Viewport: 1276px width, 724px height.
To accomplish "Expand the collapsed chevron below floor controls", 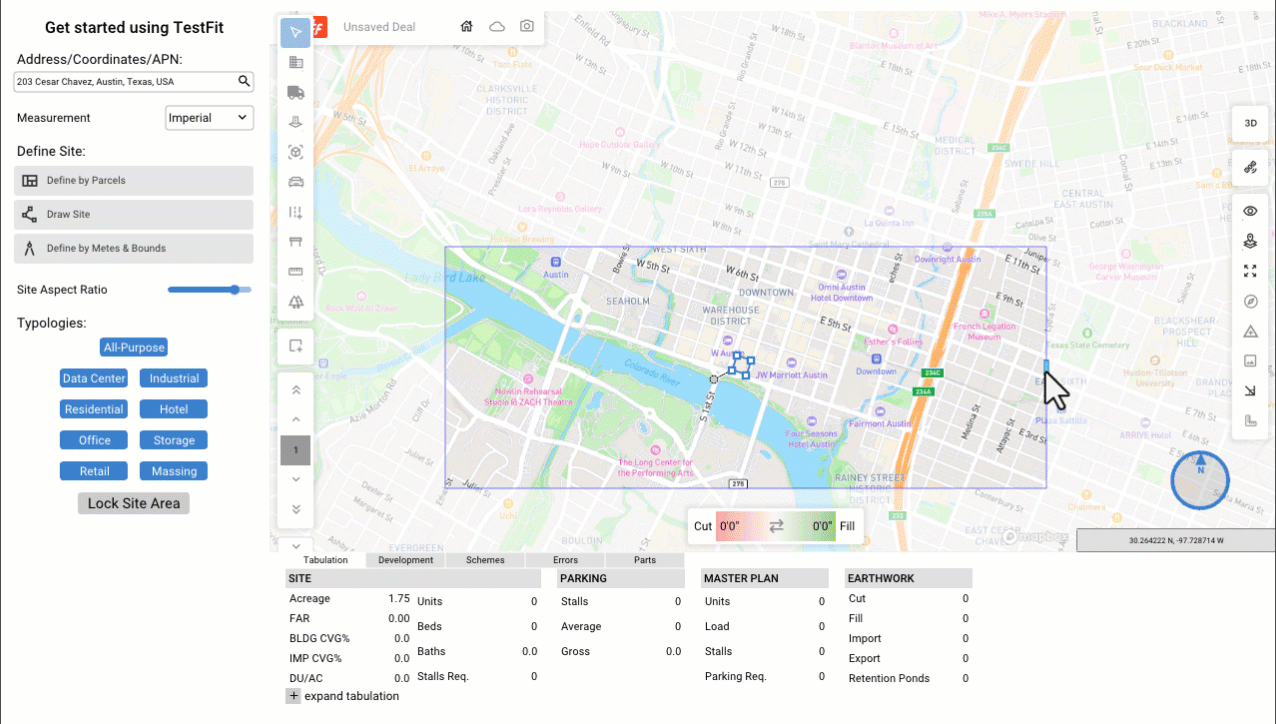I will point(296,546).
